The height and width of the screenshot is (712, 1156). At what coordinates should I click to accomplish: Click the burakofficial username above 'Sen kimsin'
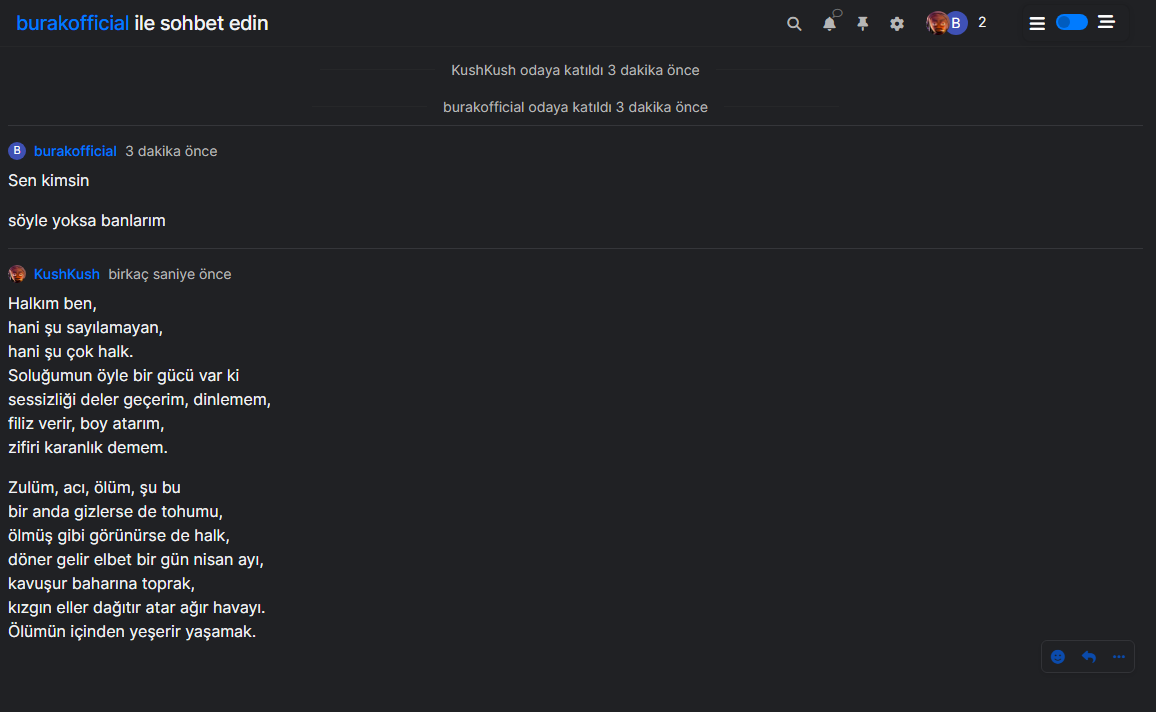[75, 150]
